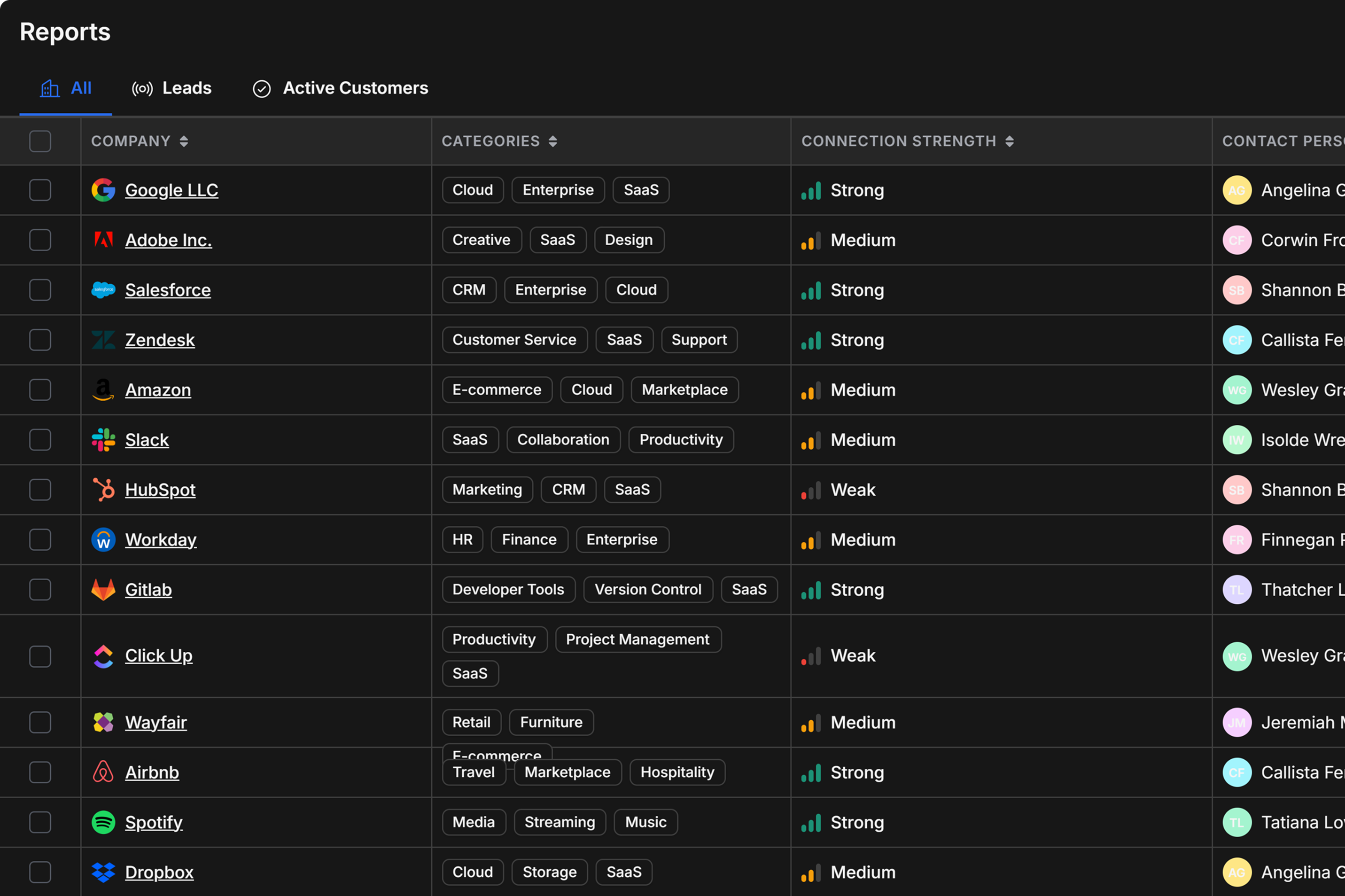Open the Spotify company link
This screenshot has height=896, width=1345.
154,822
